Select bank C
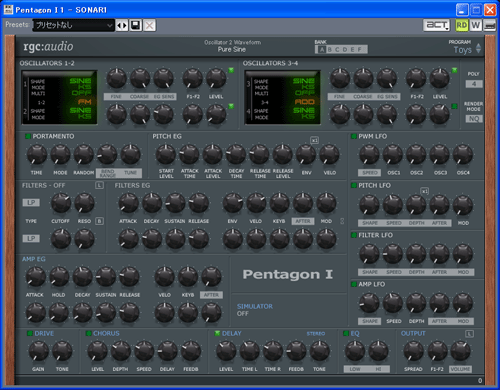Screen dimensions: 500x390 coord(337,50)
